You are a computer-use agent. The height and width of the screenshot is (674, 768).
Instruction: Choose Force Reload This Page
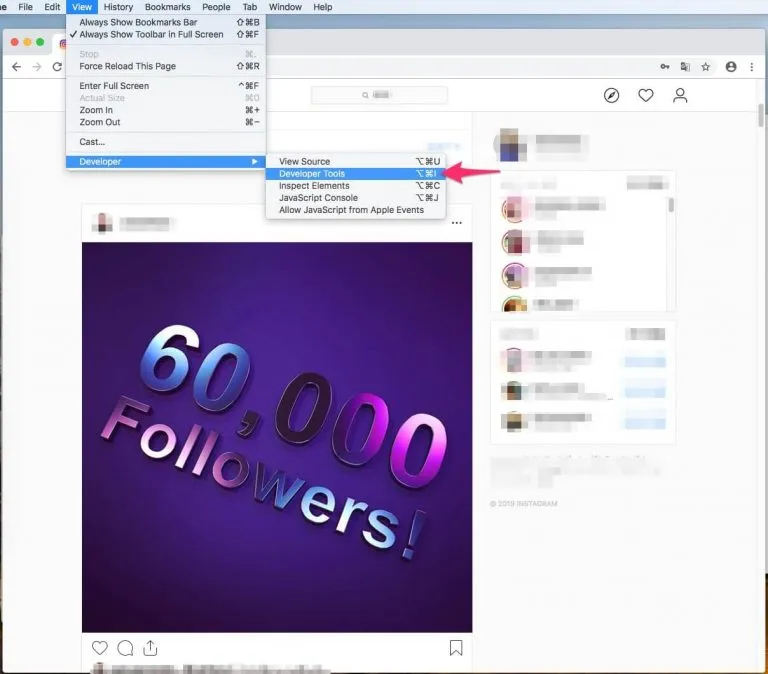coord(166,66)
